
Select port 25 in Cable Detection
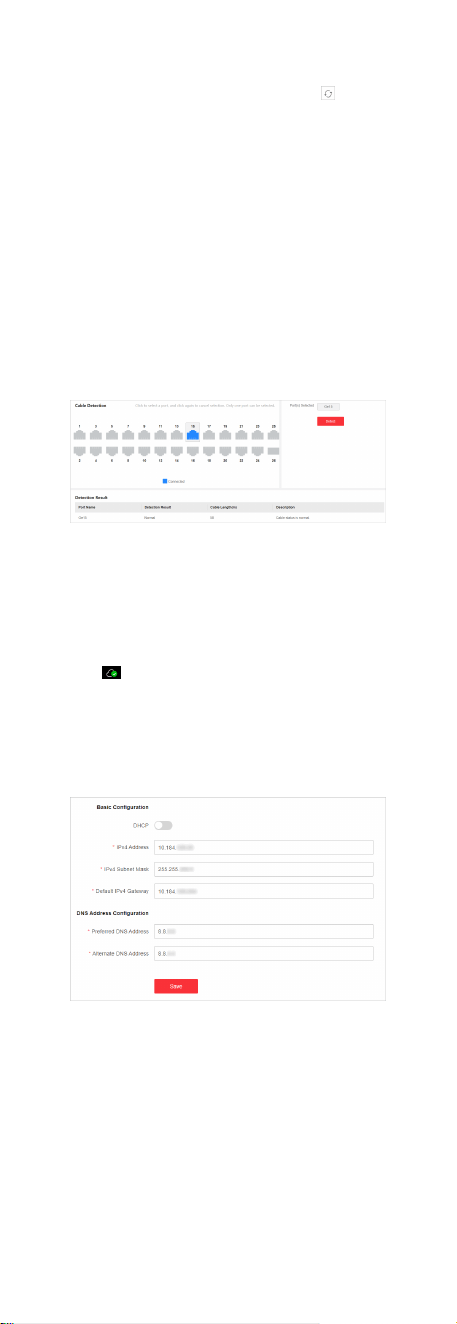273,435
